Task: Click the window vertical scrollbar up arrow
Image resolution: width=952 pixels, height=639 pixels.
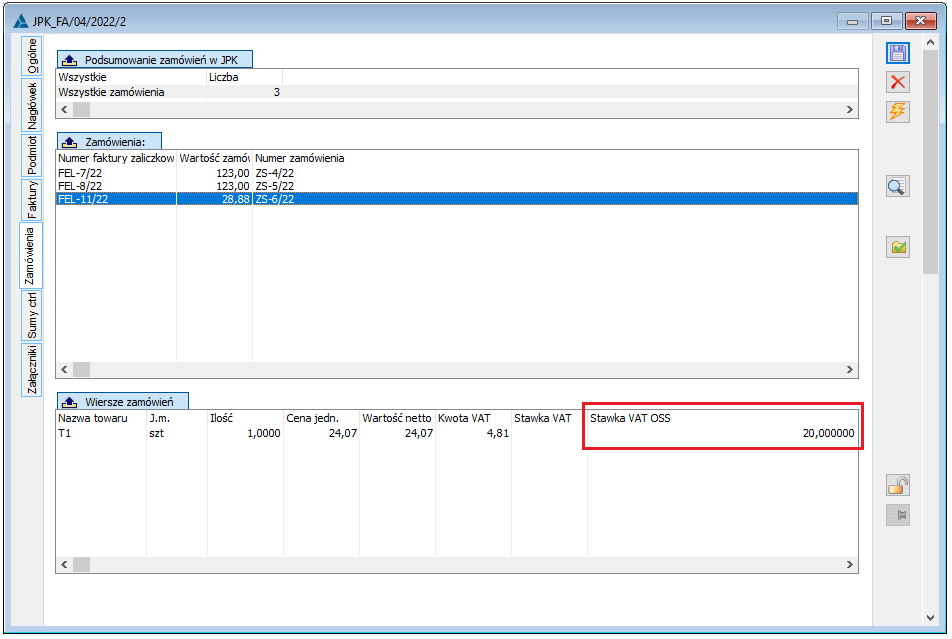Action: pyautogui.click(x=930, y=43)
